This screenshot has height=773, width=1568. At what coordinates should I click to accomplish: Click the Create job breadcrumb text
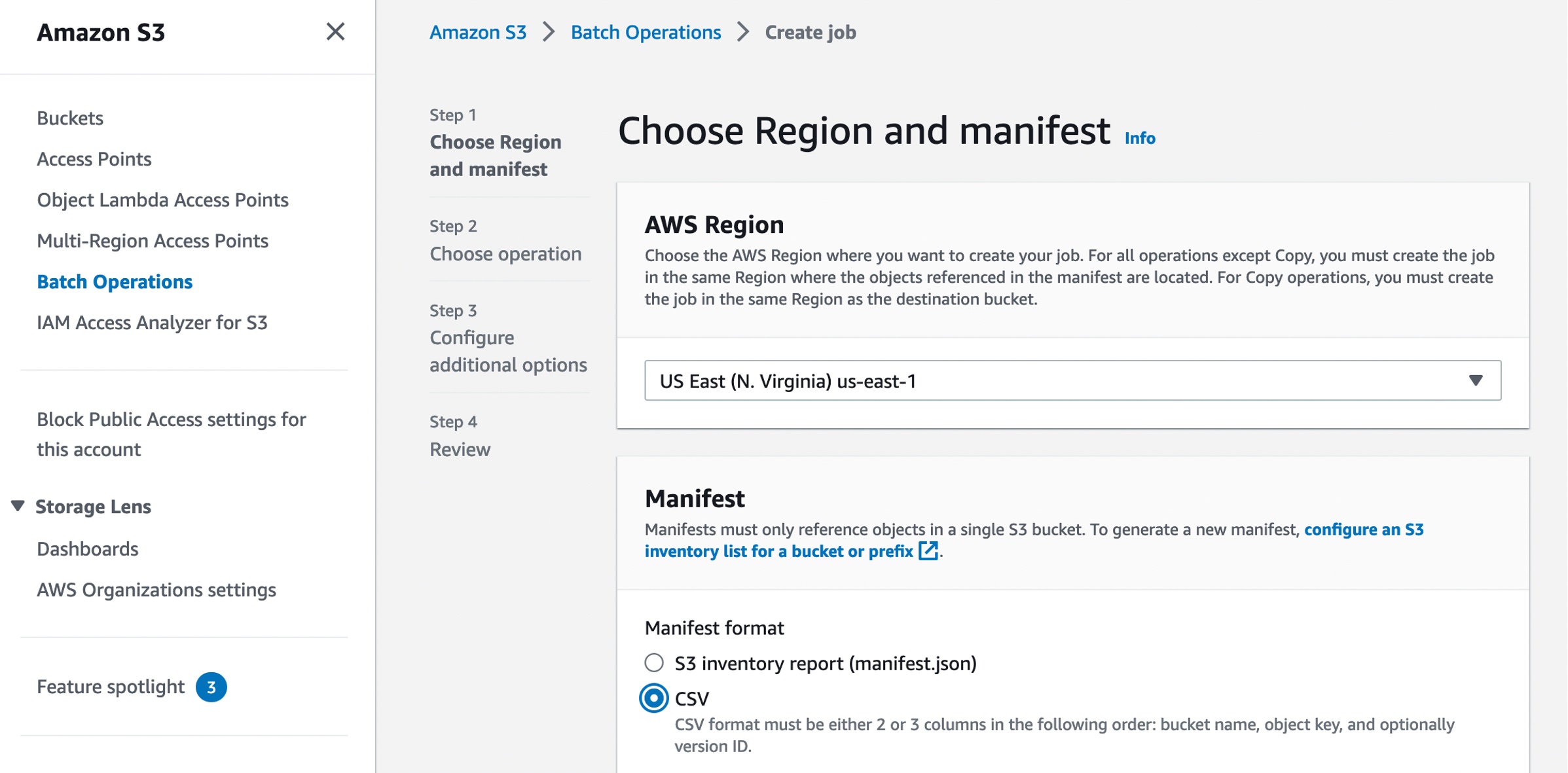pyautogui.click(x=811, y=32)
